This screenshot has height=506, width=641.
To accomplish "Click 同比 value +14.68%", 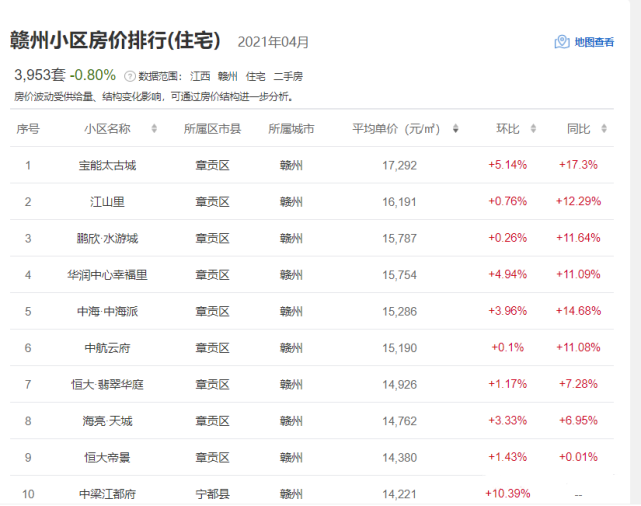I will (x=578, y=311).
